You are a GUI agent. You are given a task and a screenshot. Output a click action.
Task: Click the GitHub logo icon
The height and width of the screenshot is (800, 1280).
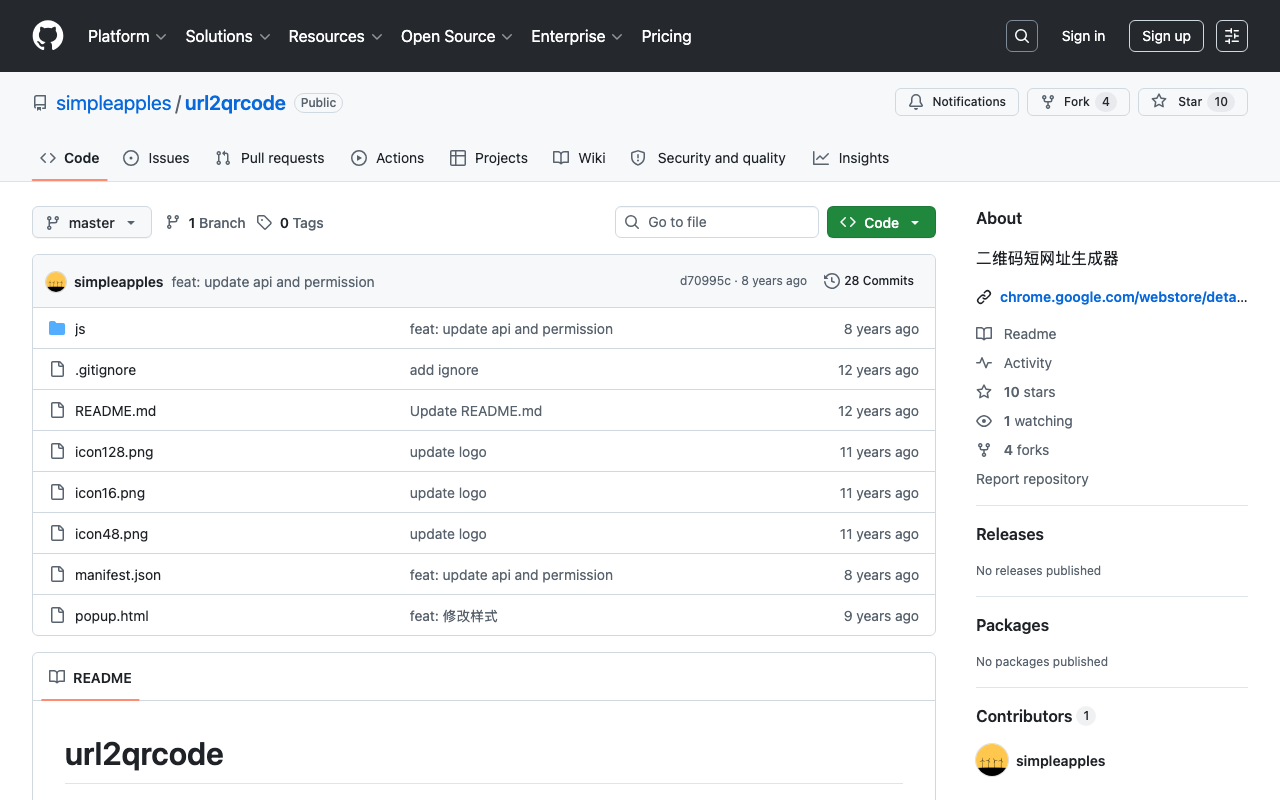coord(48,36)
